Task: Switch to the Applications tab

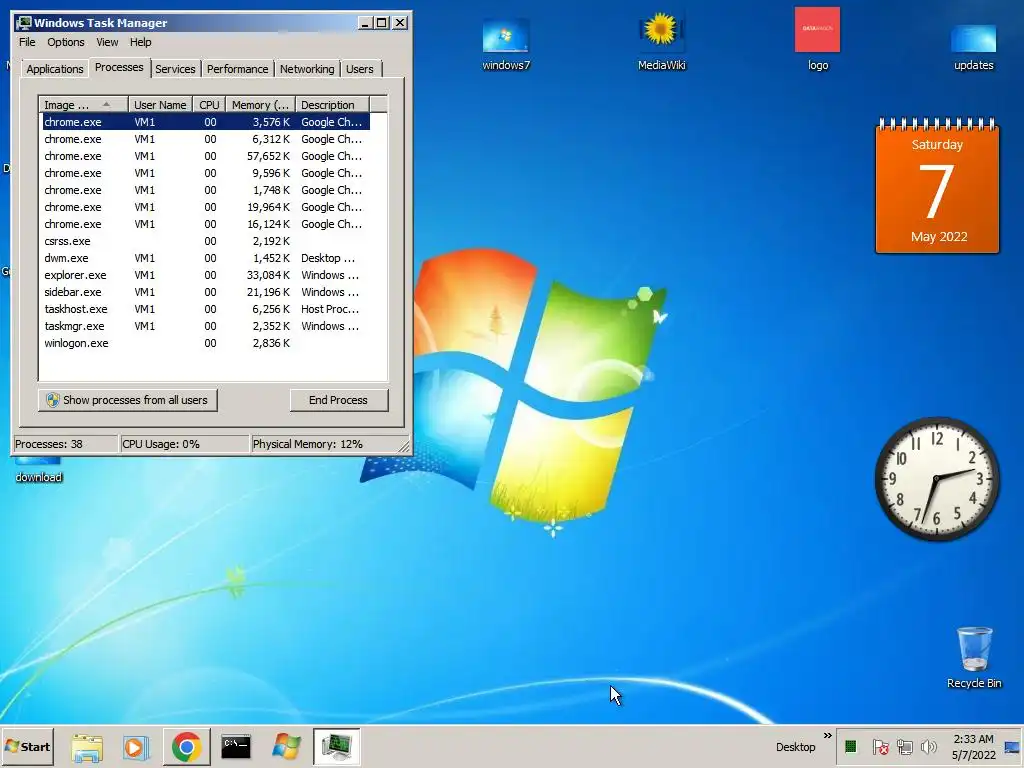Action: 55,69
